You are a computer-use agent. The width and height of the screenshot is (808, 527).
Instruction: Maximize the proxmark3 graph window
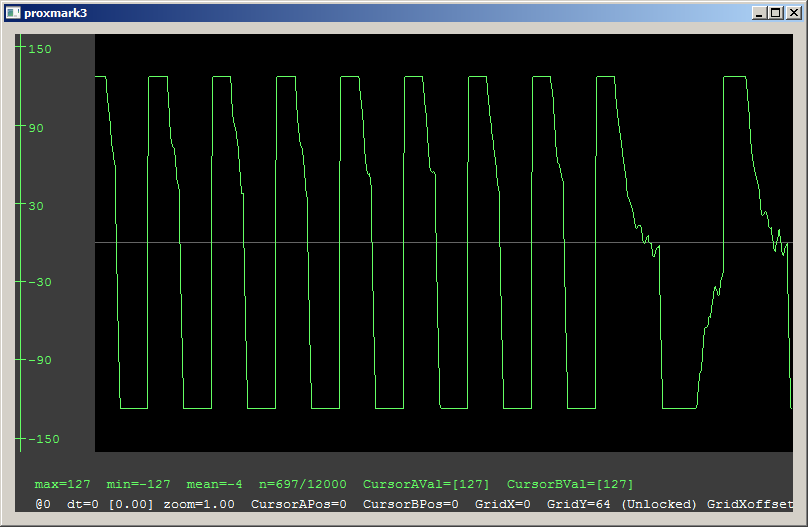[x=776, y=13]
